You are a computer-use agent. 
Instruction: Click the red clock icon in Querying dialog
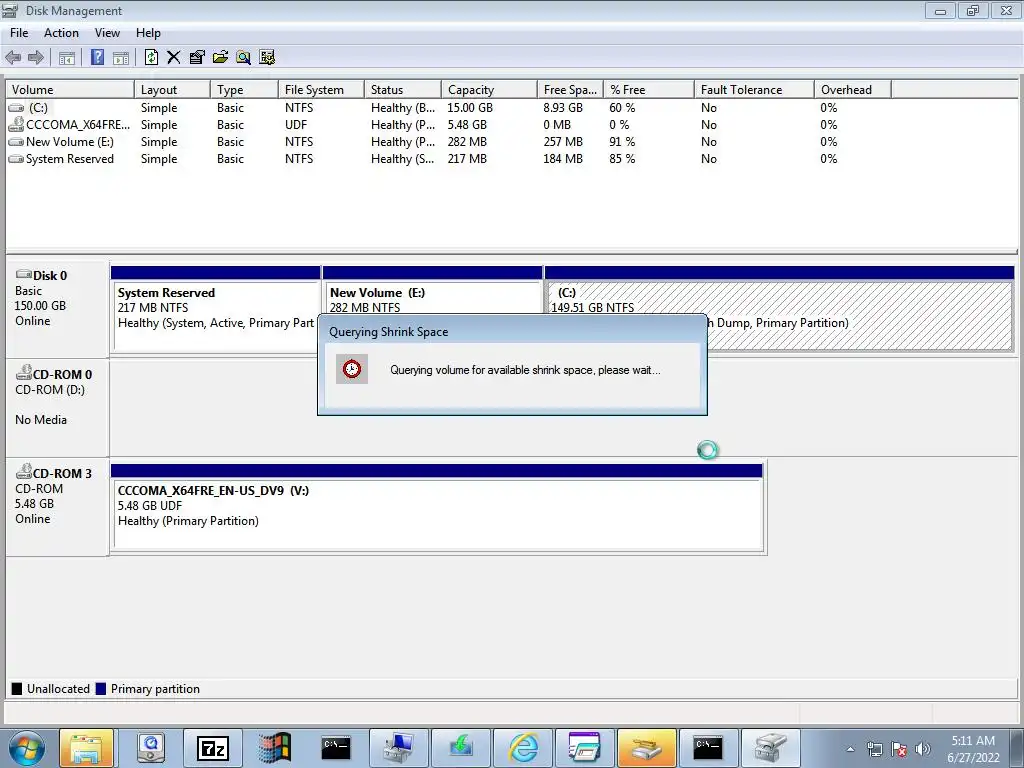352,369
